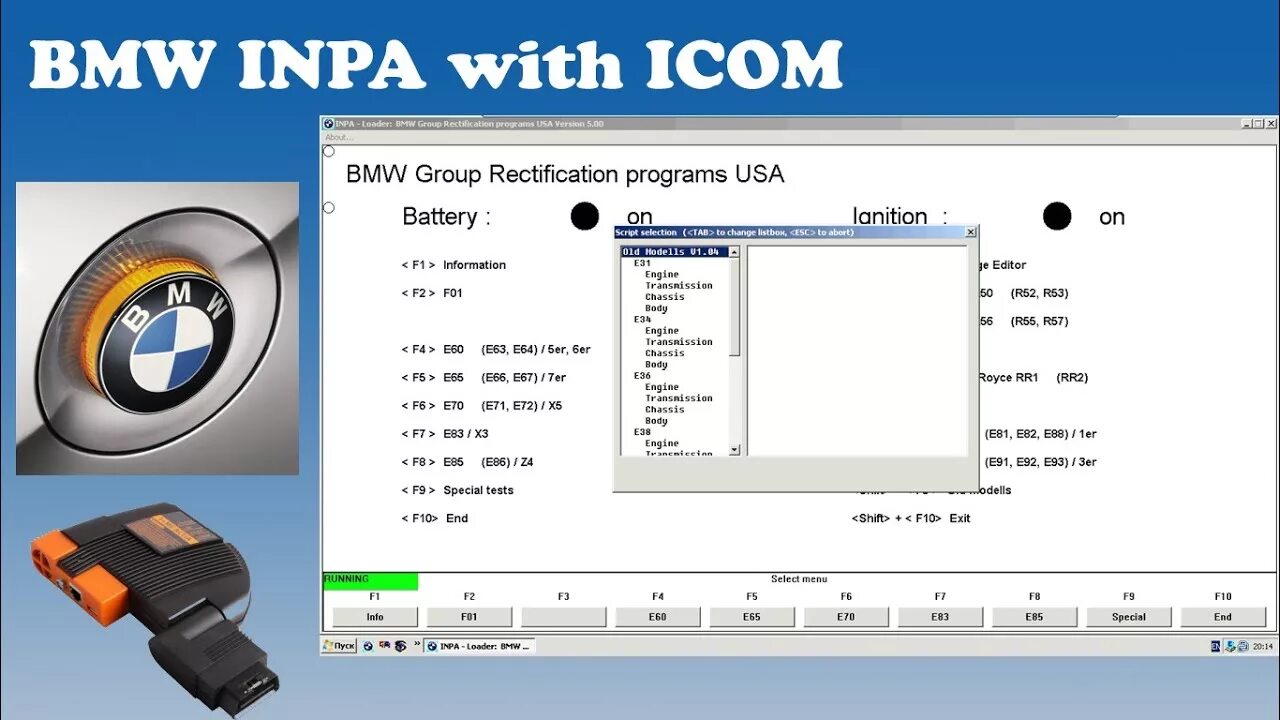Viewport: 1280px width, 720px height.
Task: Click the F8 E85 Z4 line
Action: (x=468, y=462)
